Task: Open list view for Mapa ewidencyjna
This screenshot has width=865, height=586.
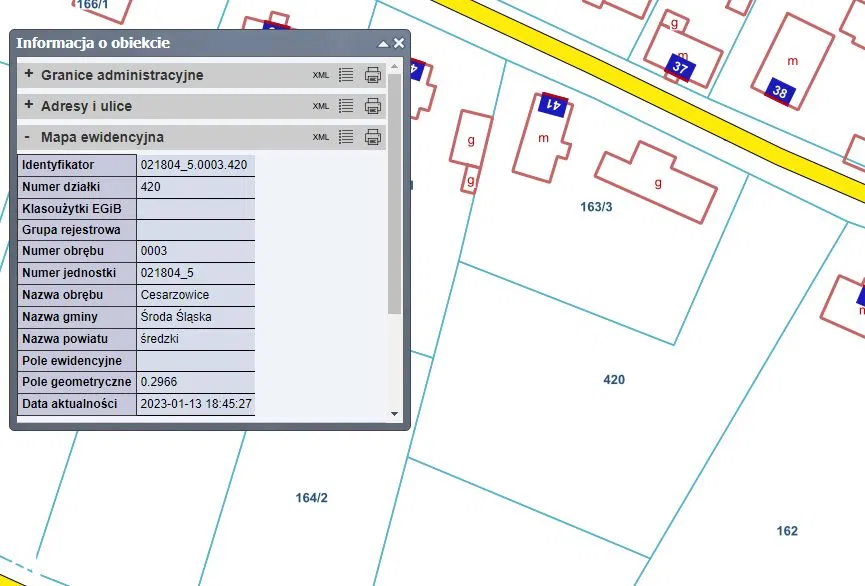Action: [347, 137]
